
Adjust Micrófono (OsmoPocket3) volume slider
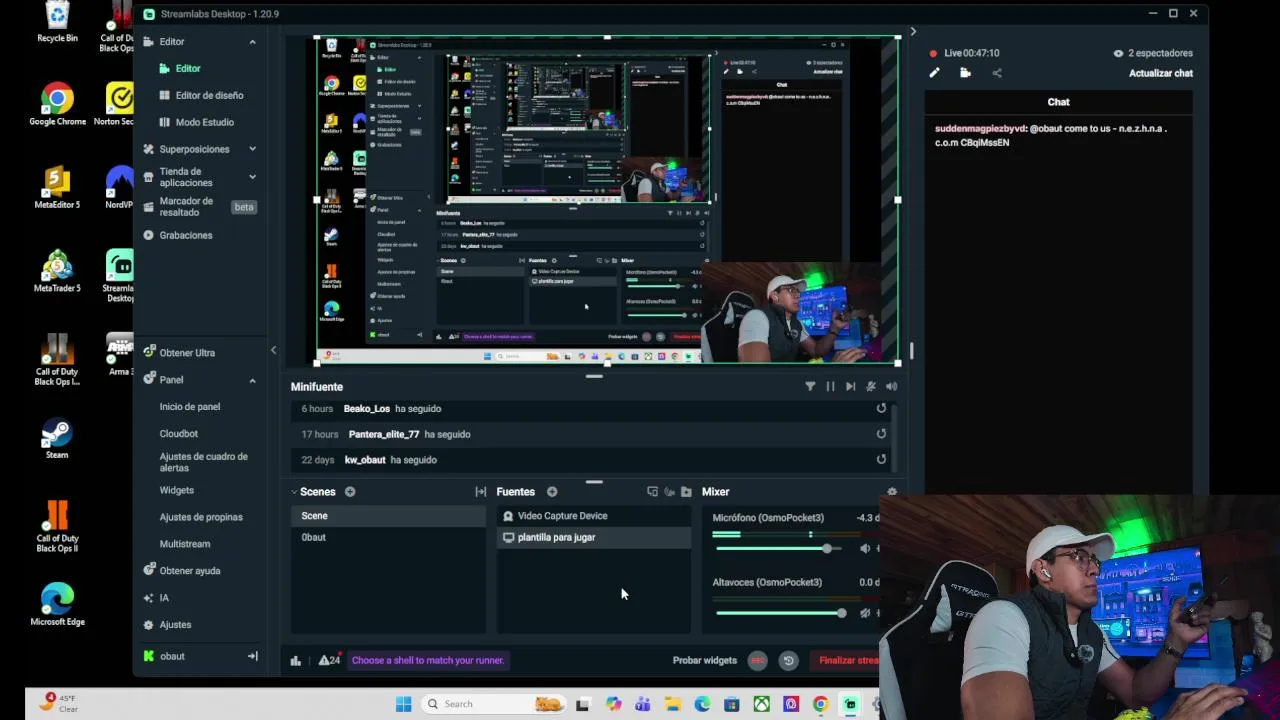[x=826, y=549]
